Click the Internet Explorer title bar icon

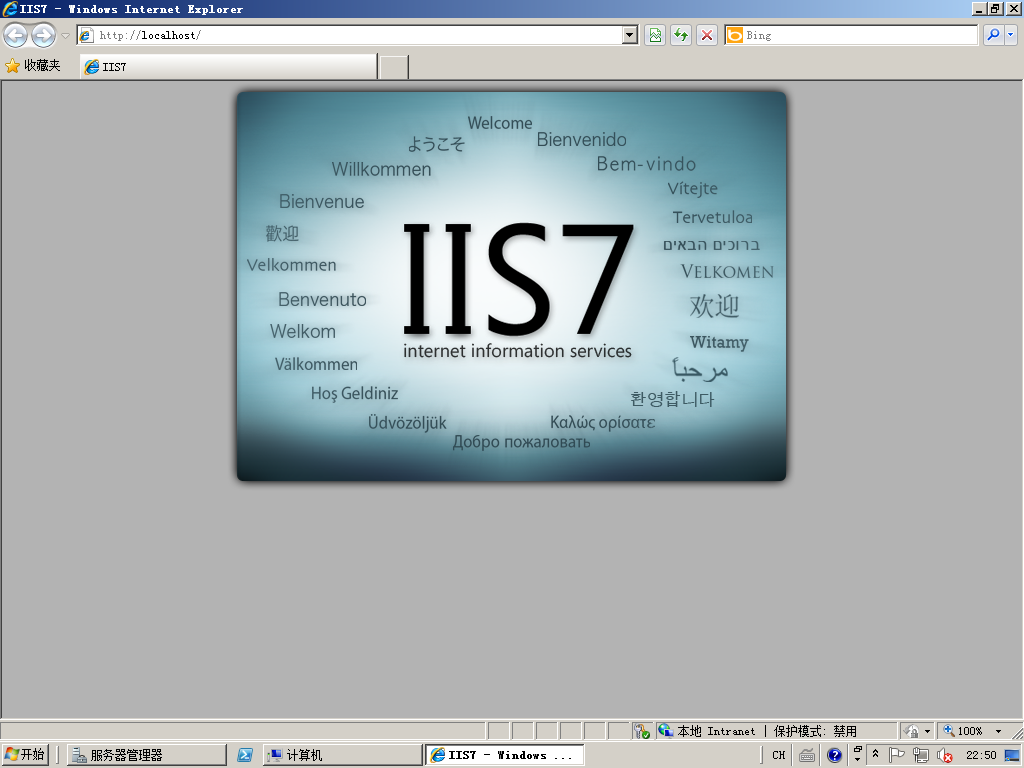click(9, 9)
